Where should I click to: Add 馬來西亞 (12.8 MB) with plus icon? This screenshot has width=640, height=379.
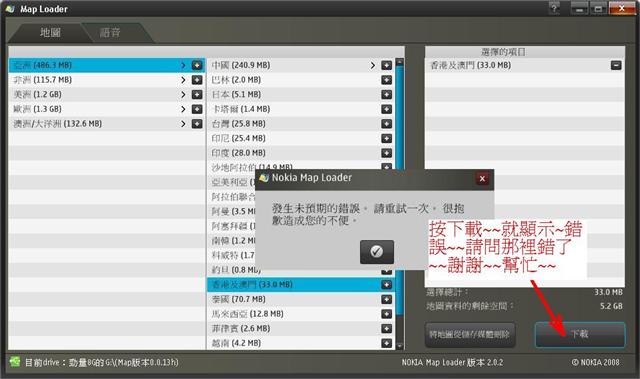click(x=387, y=314)
